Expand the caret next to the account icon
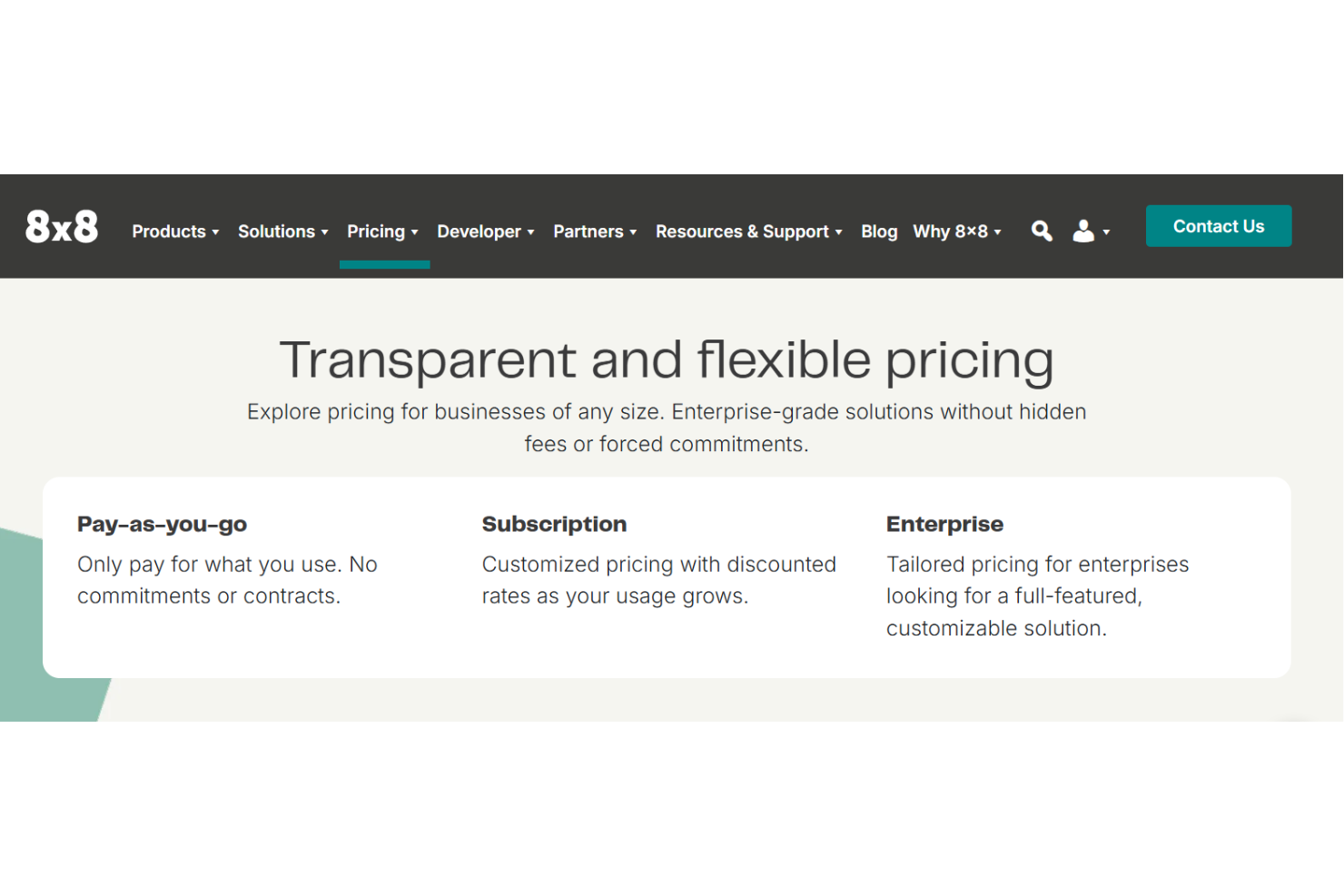This screenshot has width=1344, height=896. click(1106, 234)
